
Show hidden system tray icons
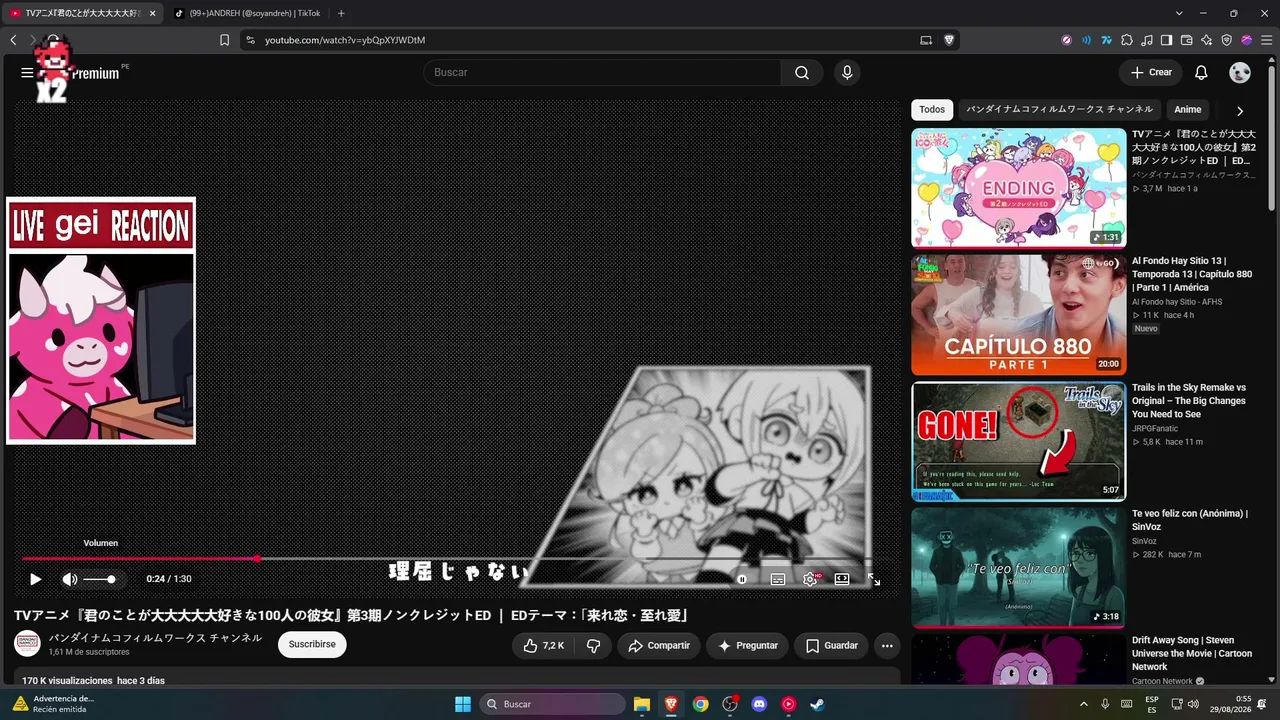point(1083,704)
